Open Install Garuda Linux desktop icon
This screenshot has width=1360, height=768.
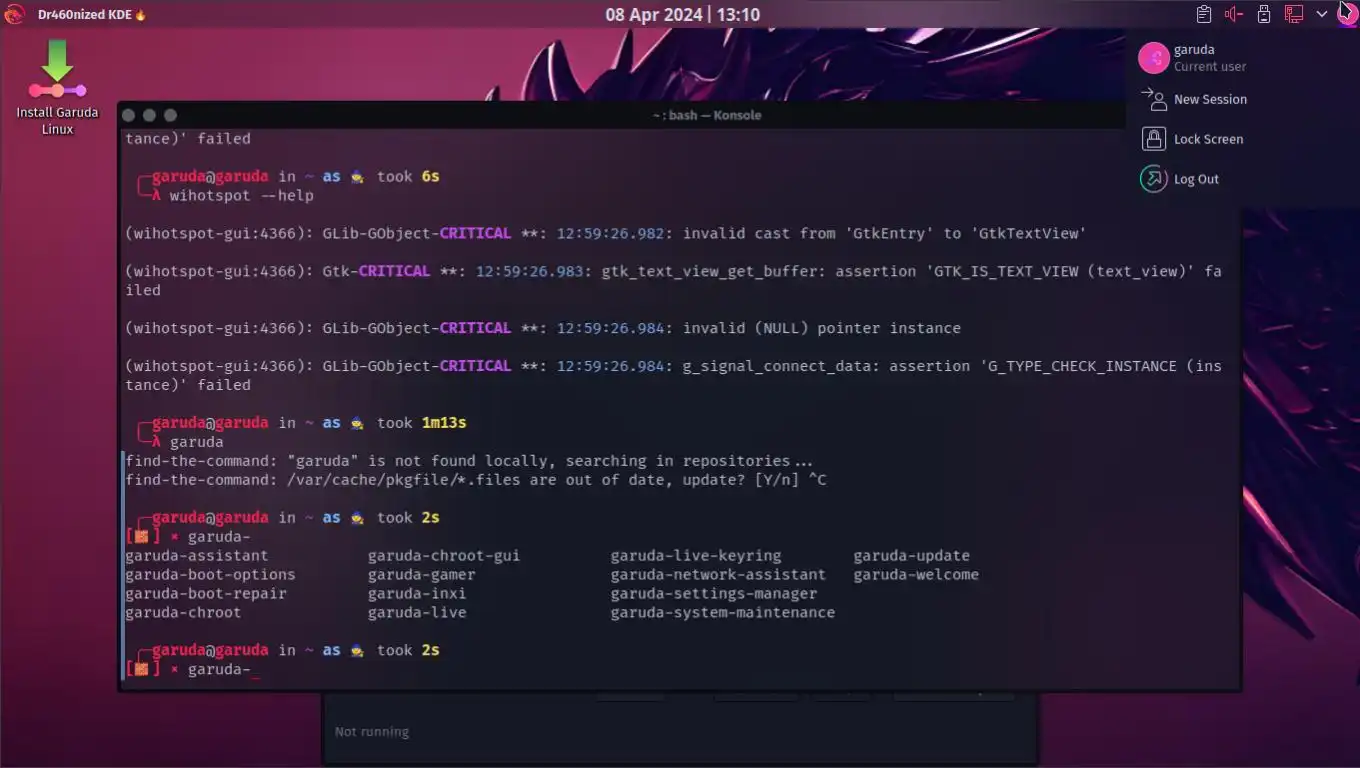coord(57,89)
